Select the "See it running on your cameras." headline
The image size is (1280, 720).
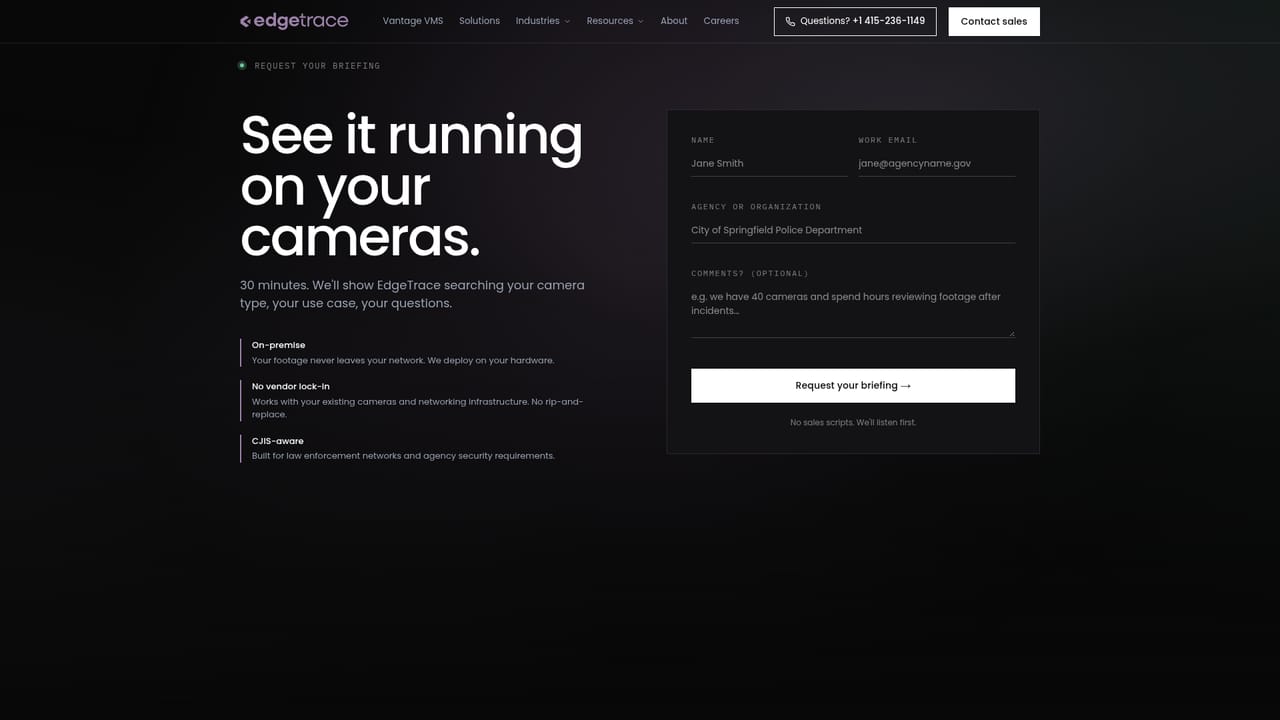click(x=411, y=186)
